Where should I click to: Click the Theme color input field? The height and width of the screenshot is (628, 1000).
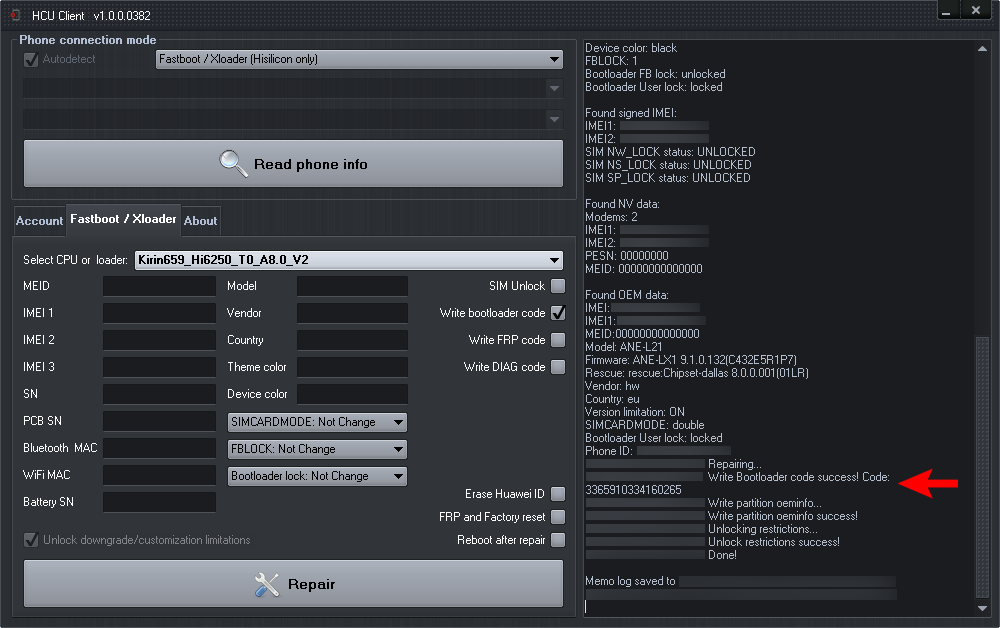[352, 367]
